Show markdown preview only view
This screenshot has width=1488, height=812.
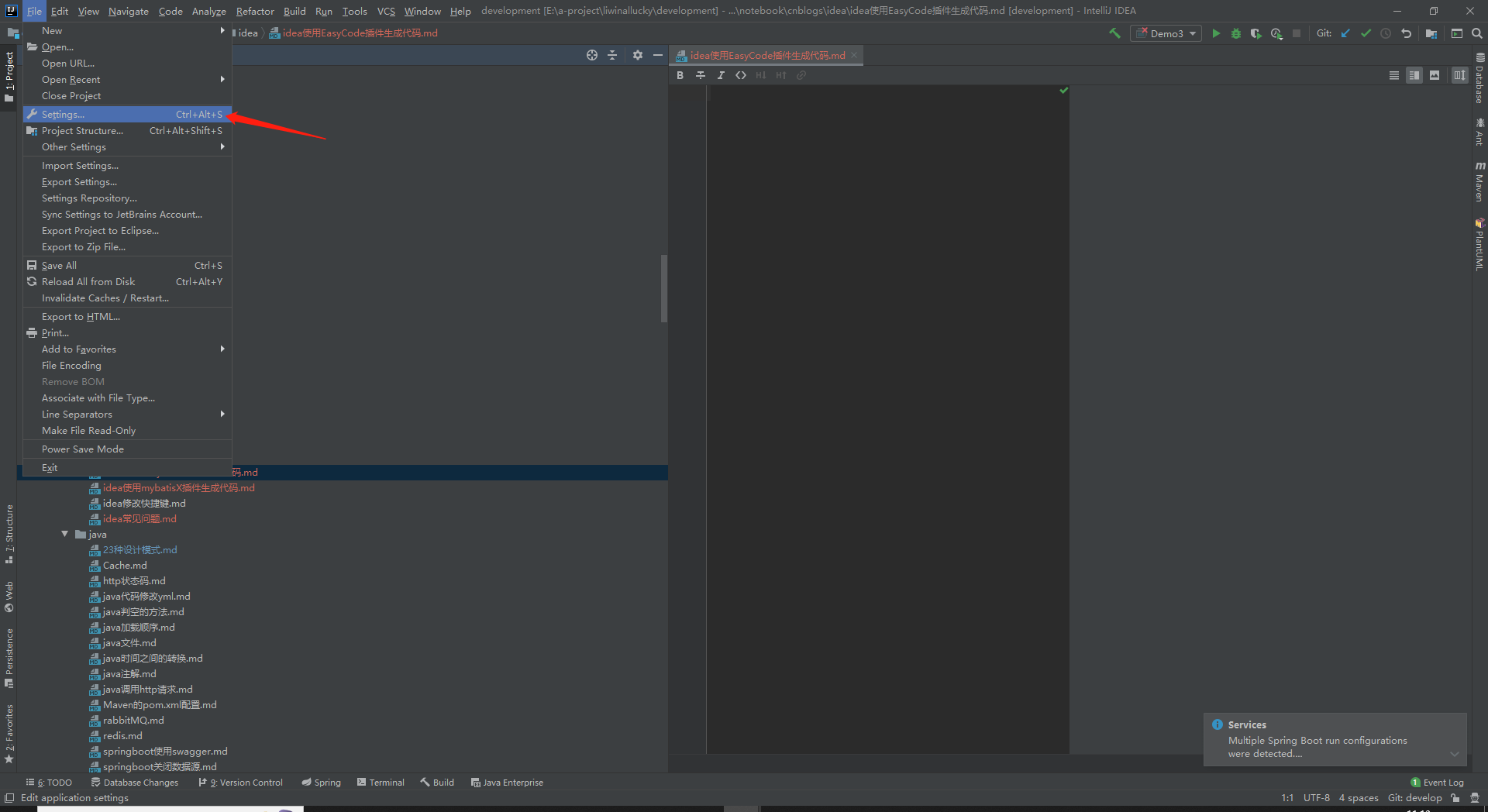tap(1435, 75)
